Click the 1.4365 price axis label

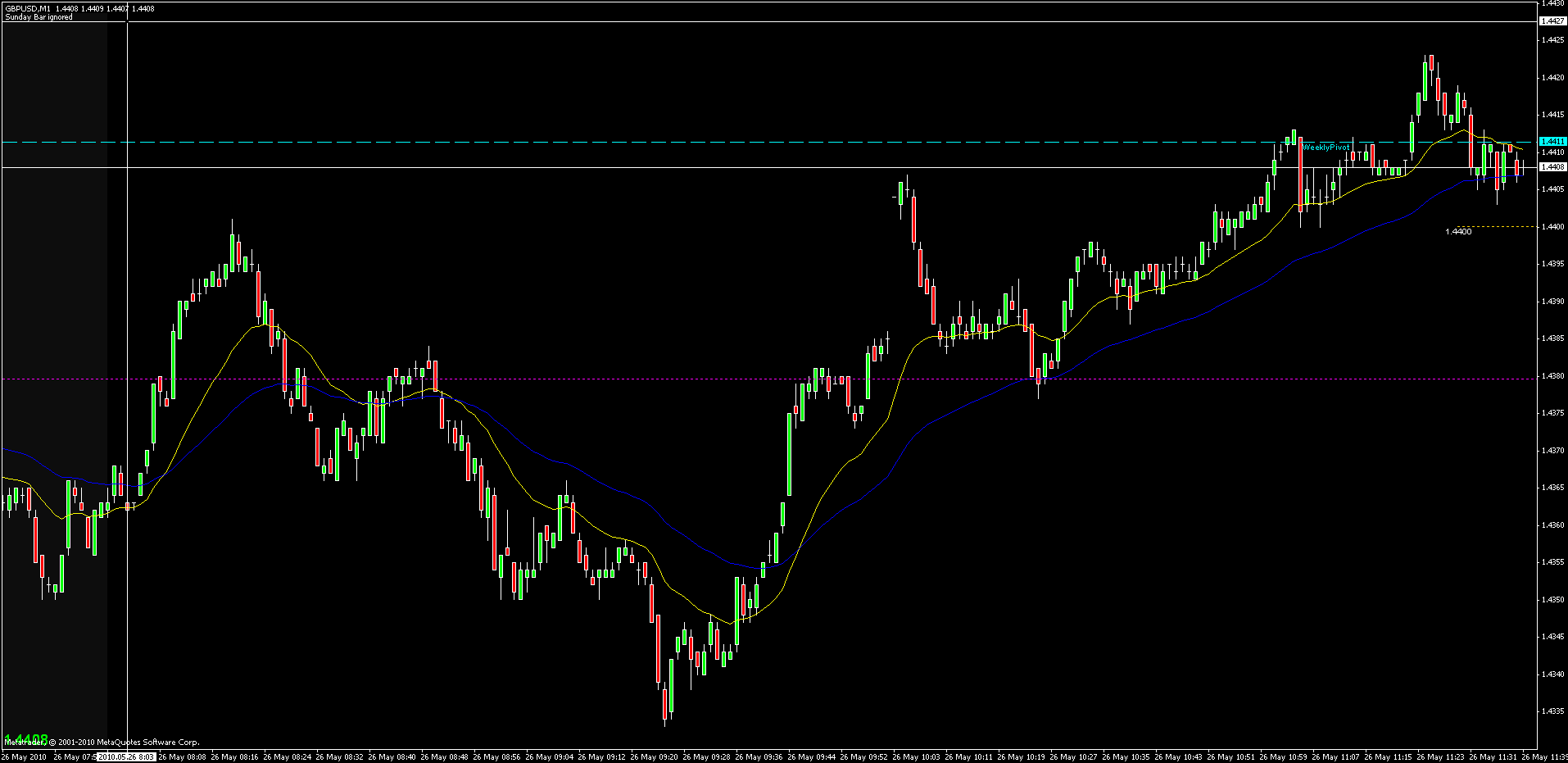tap(1553, 488)
